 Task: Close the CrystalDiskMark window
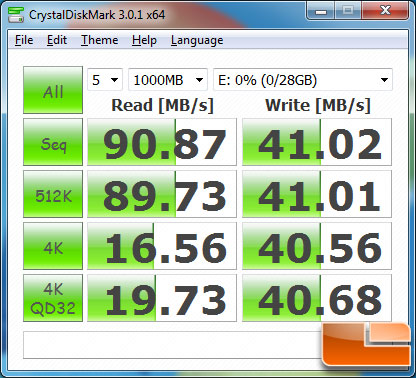(386, 11)
